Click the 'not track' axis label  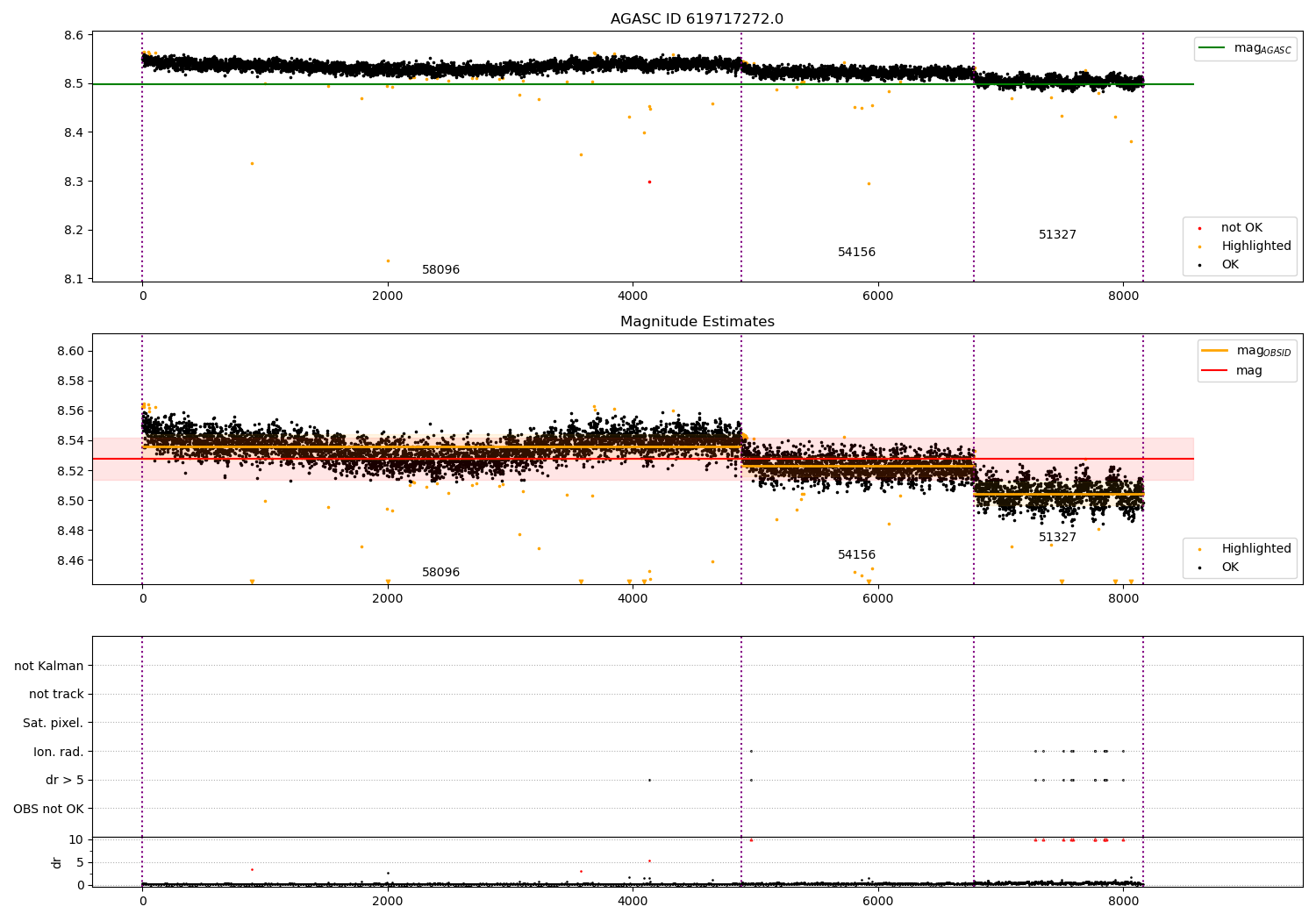[x=56, y=695]
